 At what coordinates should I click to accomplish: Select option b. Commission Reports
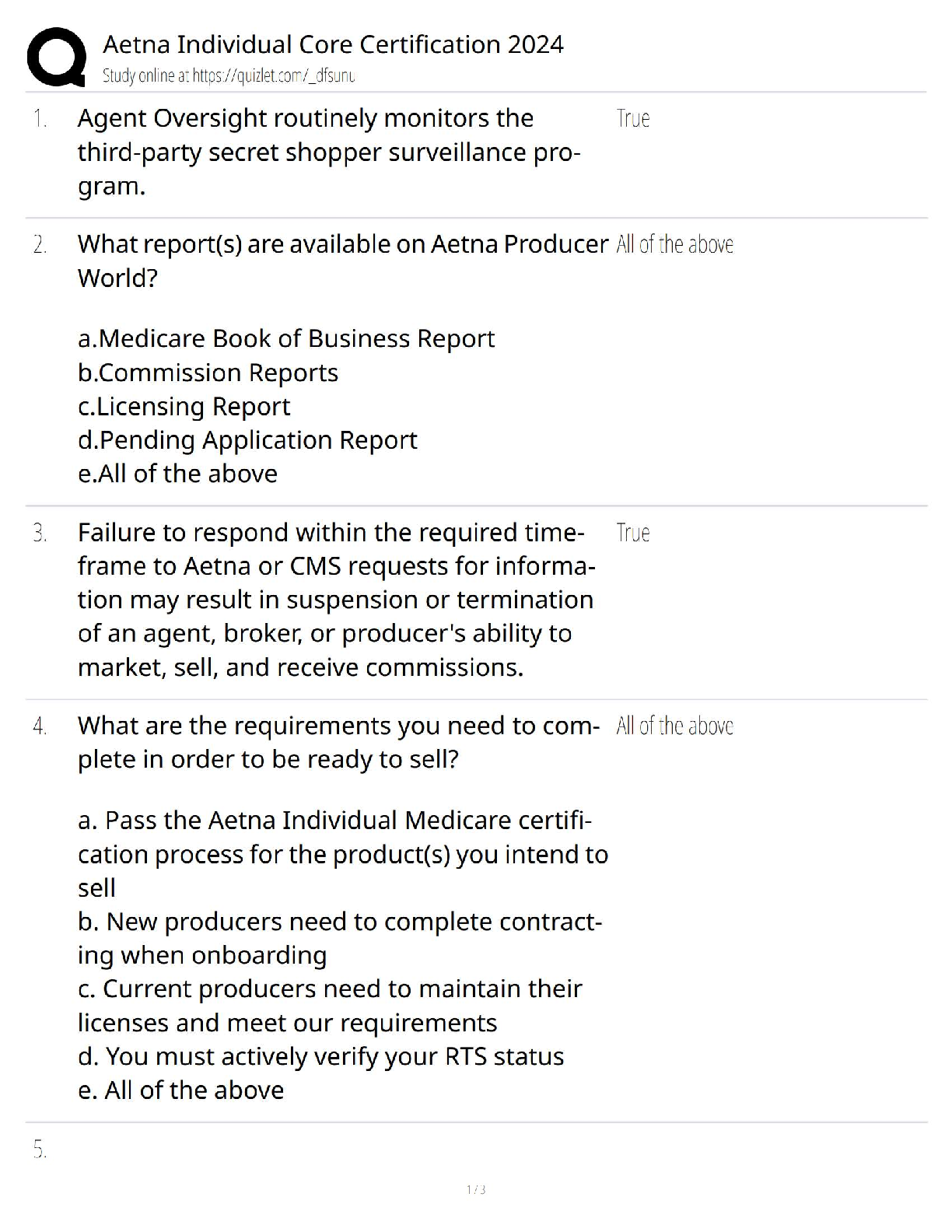(208, 373)
